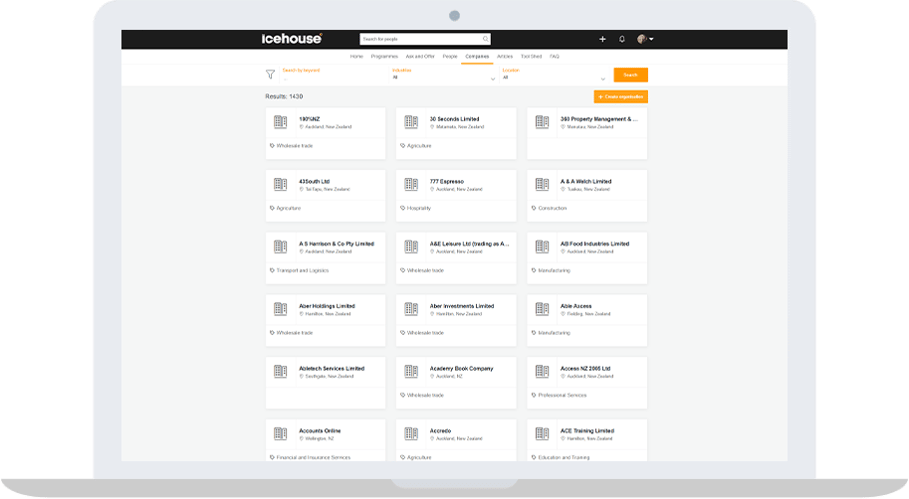Viewport: 909px width, 499px height.
Task: Click Wellington, NZ location text
Action: 320,439
